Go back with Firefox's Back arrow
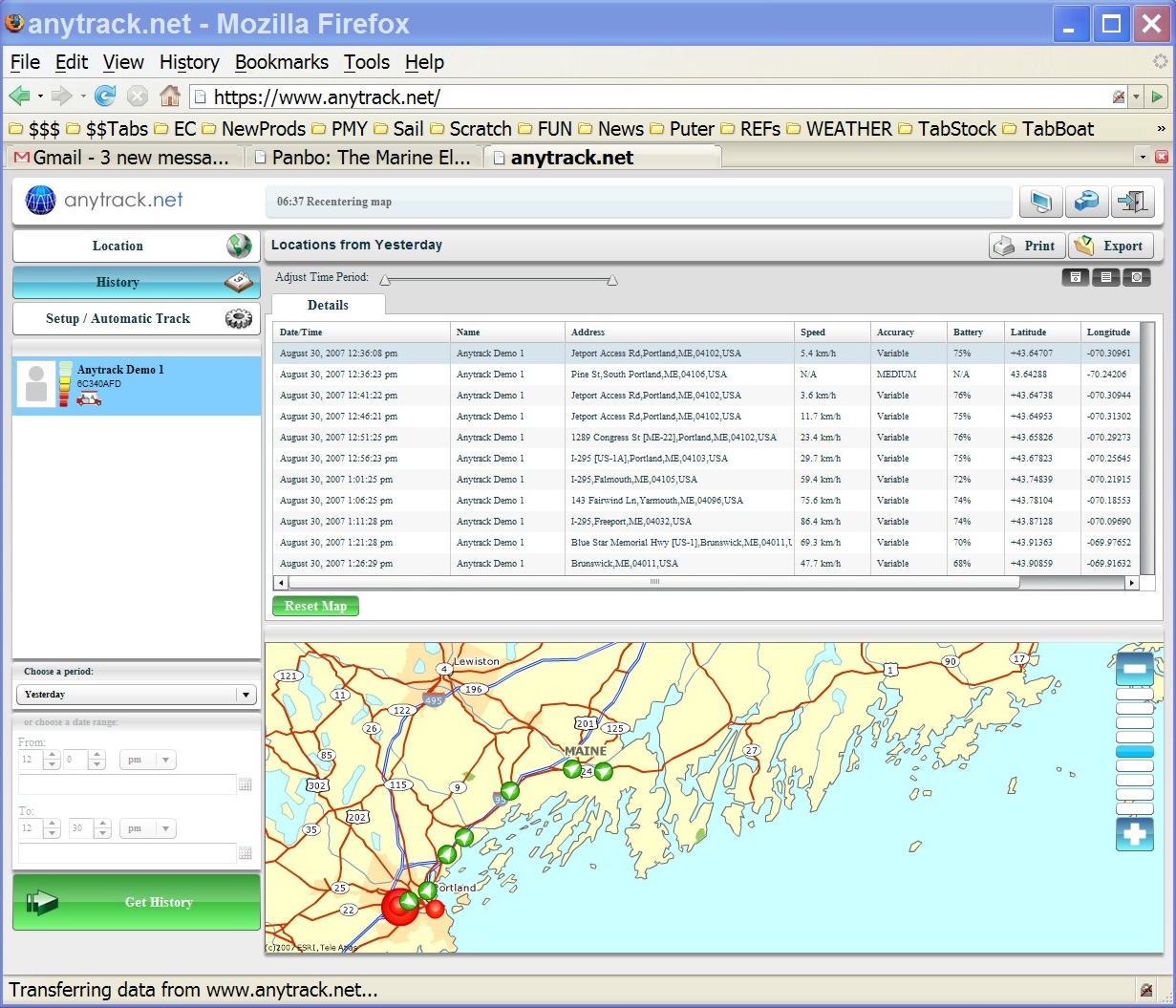 (19, 96)
